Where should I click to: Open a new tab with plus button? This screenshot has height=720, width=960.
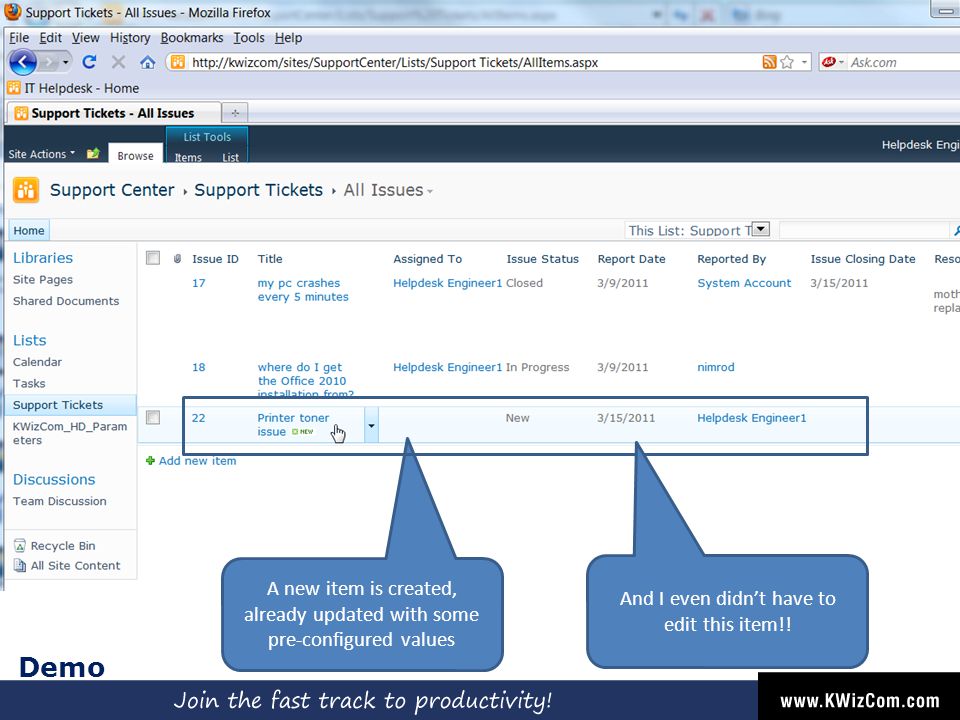click(x=235, y=113)
